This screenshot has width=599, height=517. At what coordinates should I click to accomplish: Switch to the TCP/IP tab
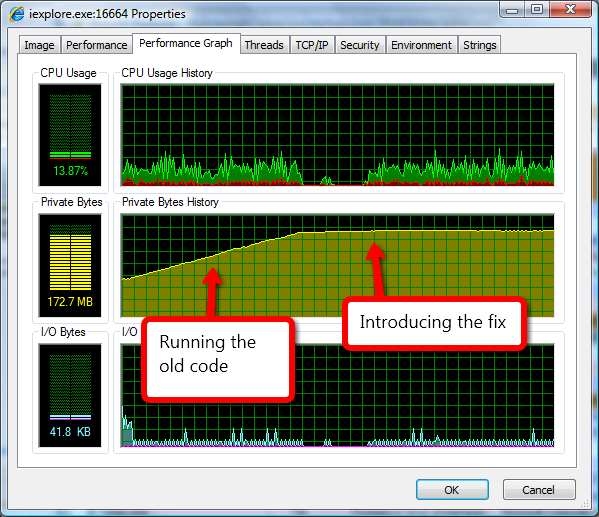[x=312, y=45]
